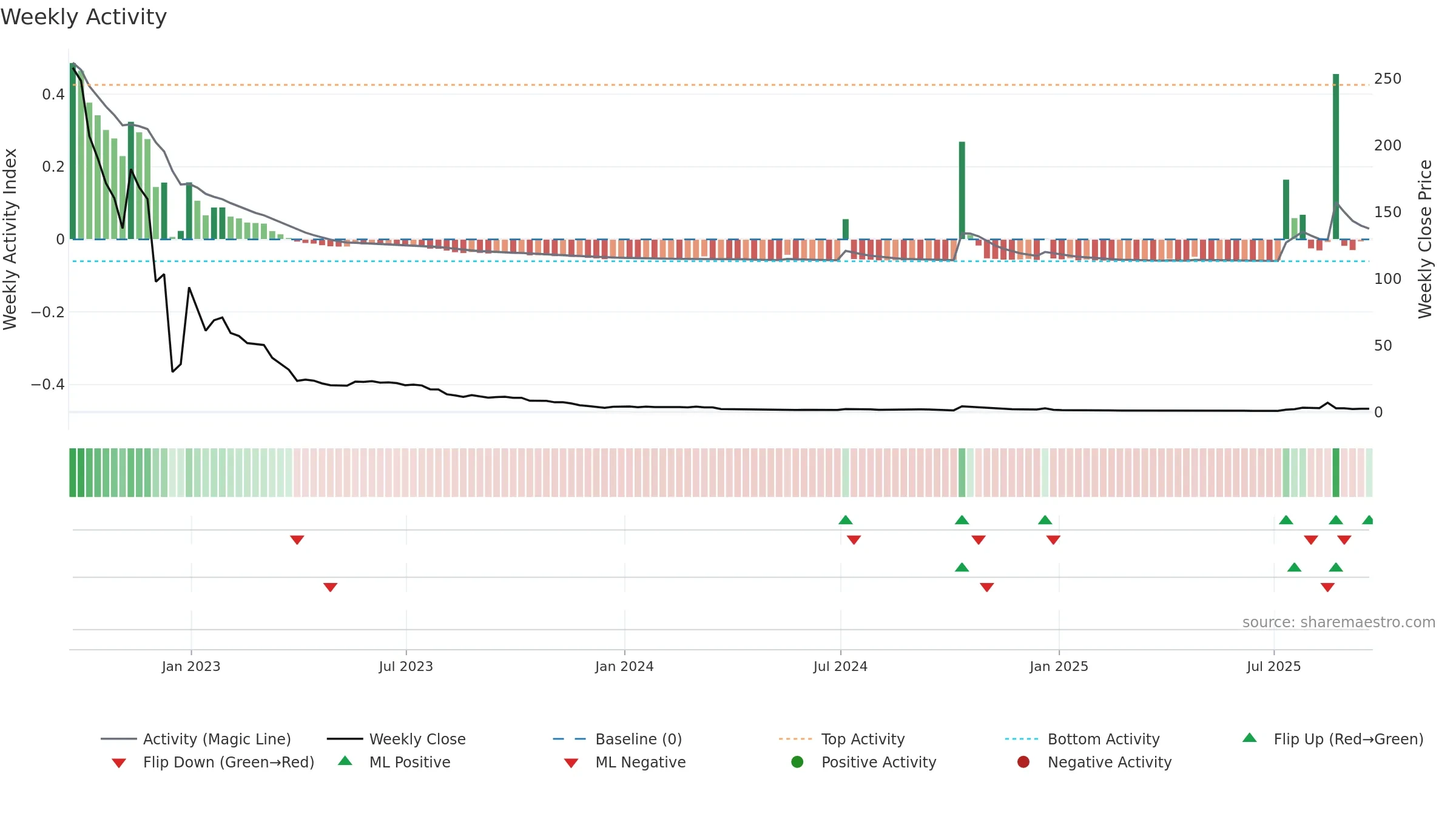Select the flip-down marker just after Jul 2024
The width and height of the screenshot is (1456, 819).
click(x=854, y=540)
